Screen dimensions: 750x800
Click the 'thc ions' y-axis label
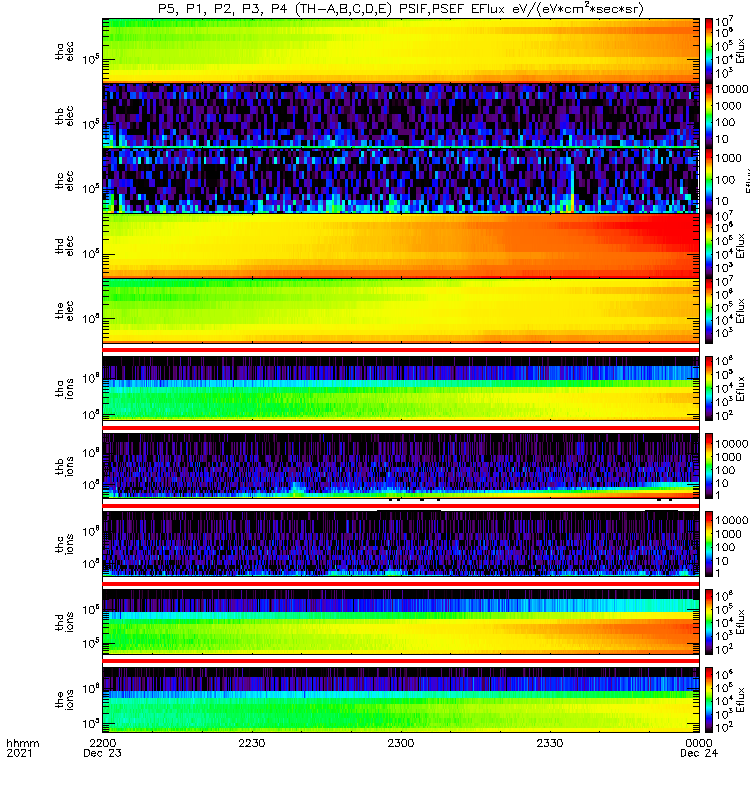click(64, 544)
